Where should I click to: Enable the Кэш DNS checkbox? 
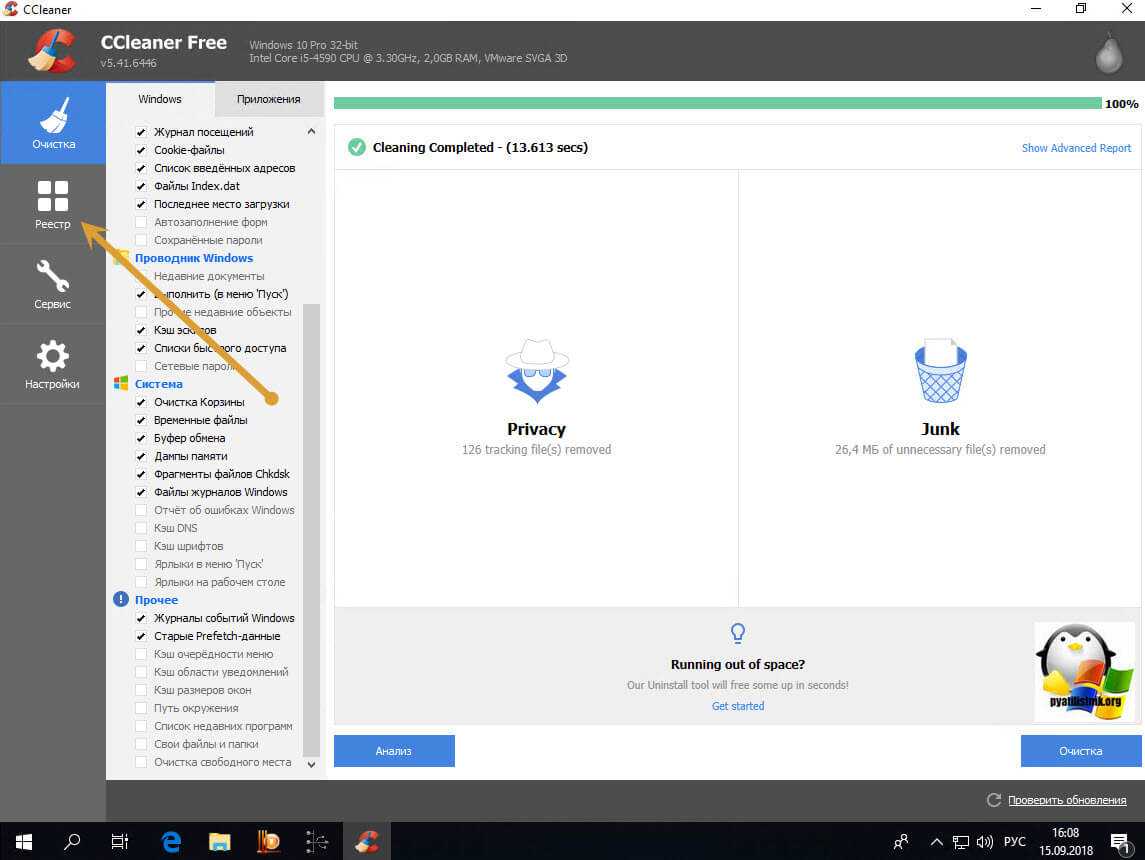(141, 528)
